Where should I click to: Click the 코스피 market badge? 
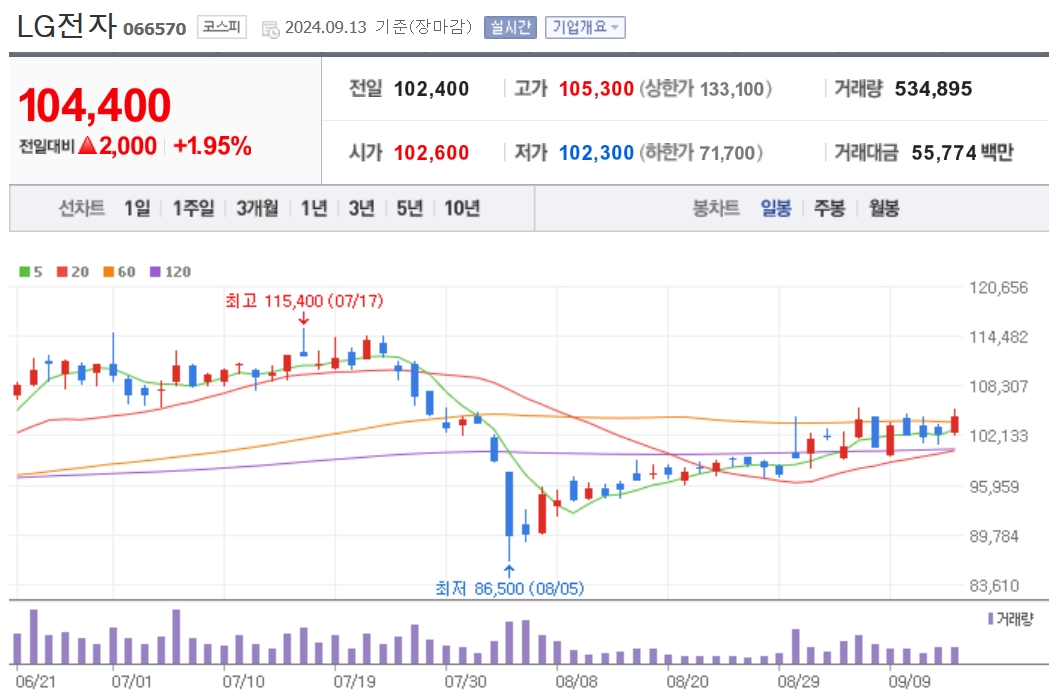click(221, 27)
